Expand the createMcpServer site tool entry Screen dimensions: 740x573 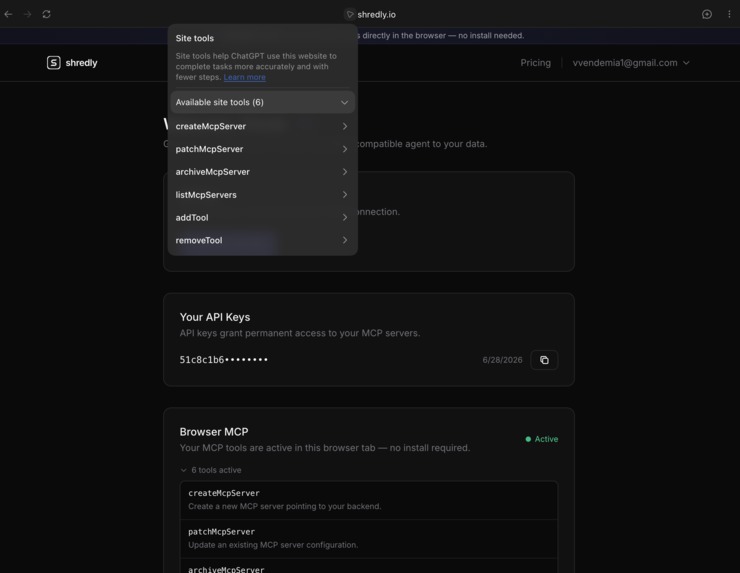point(262,126)
